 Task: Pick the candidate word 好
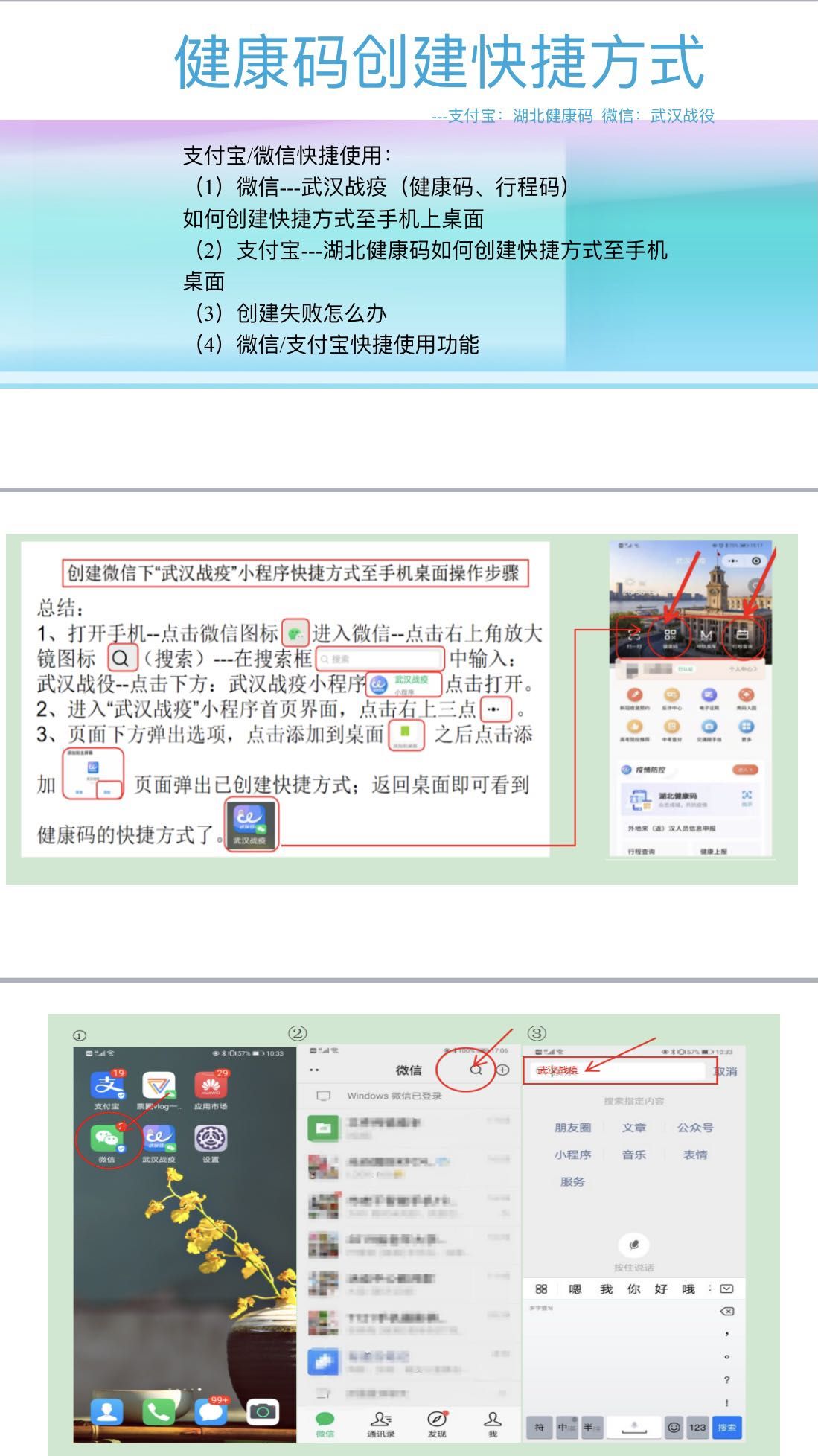(x=661, y=1289)
